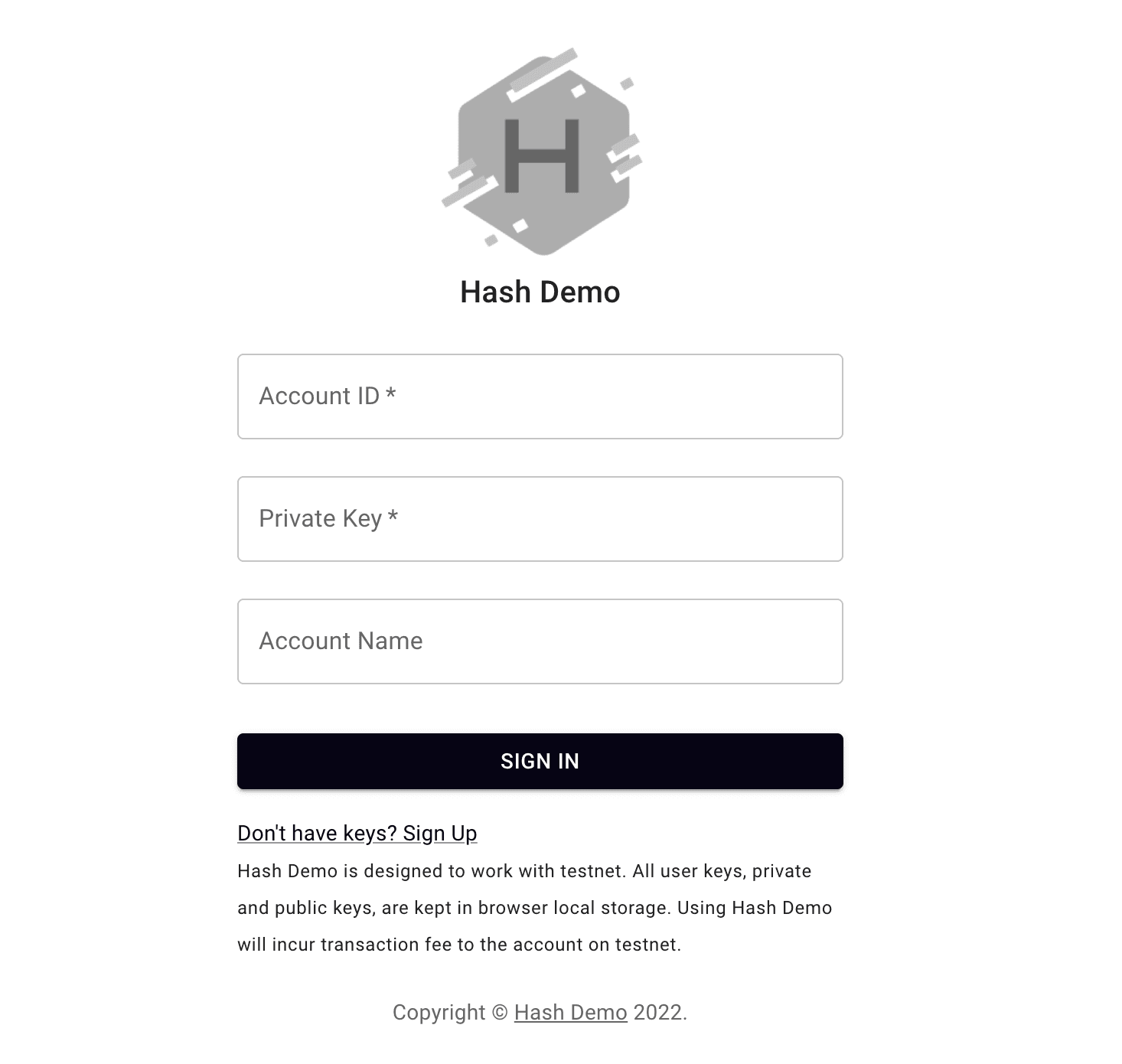The image size is (1122, 1064).
Task: Focus the Account ID input field
Action: (540, 397)
